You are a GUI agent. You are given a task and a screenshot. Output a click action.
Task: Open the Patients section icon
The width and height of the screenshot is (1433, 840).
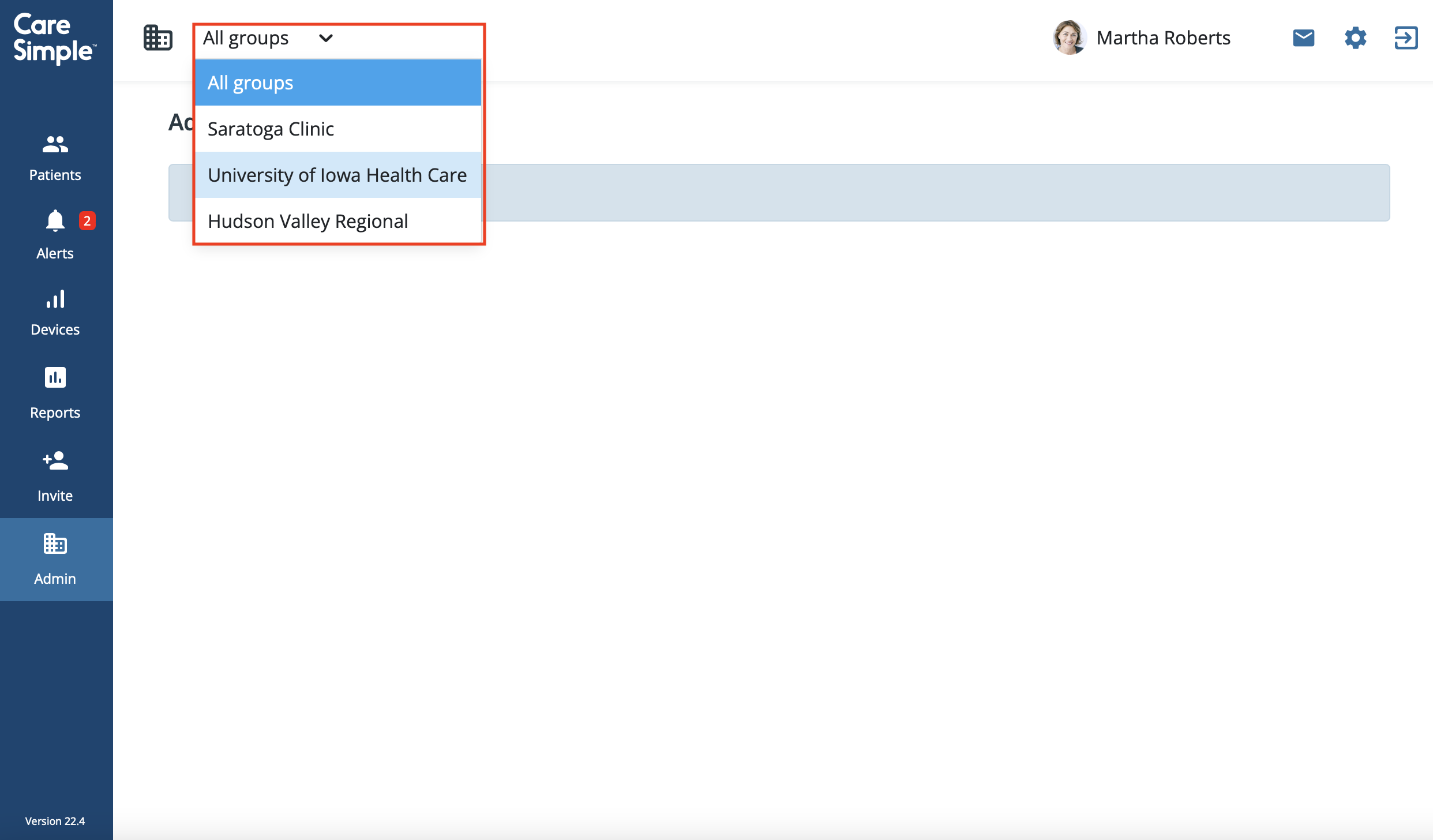(x=55, y=145)
